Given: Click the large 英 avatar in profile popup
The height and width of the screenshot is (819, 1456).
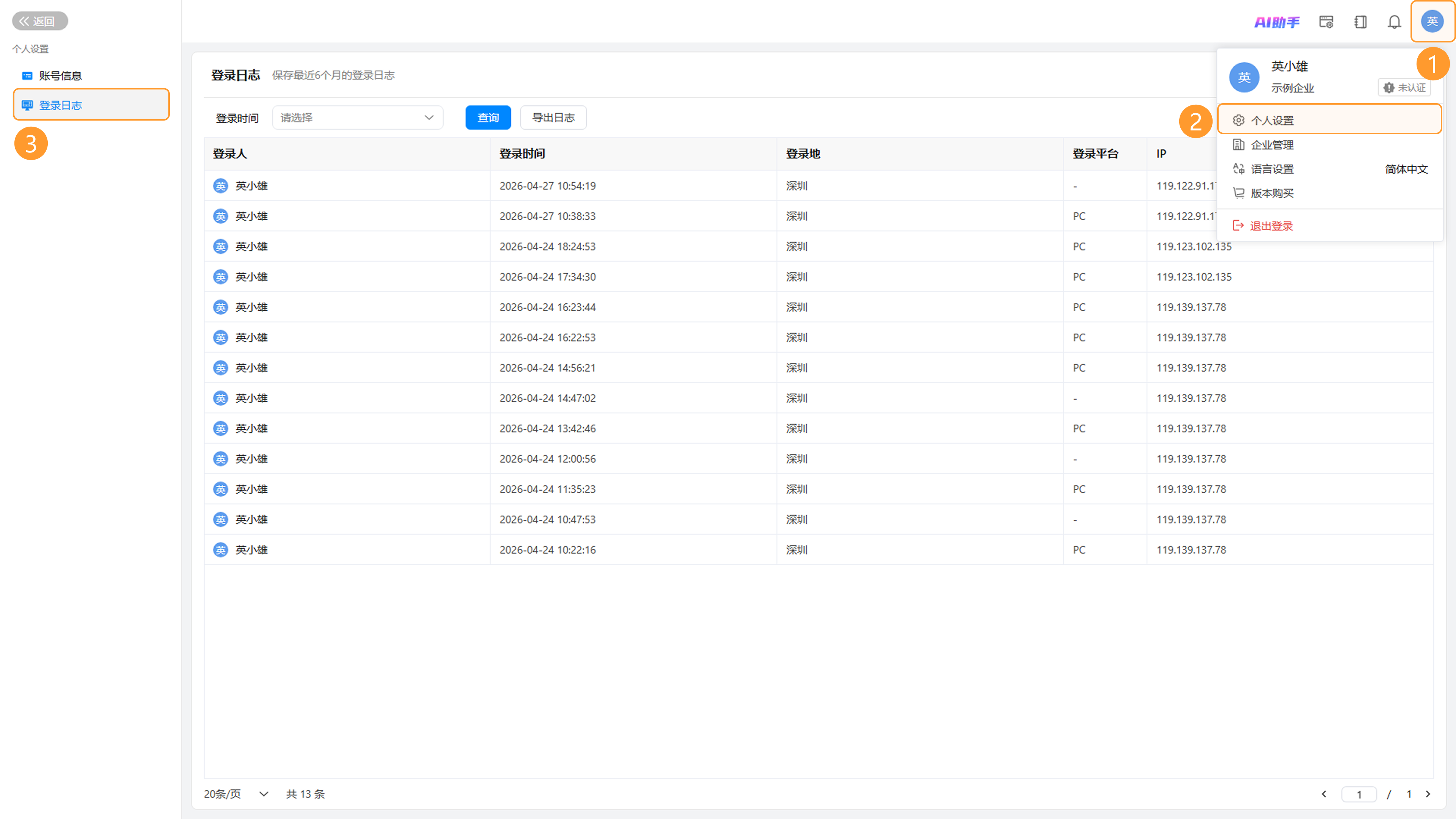Looking at the screenshot, I should [1244, 77].
